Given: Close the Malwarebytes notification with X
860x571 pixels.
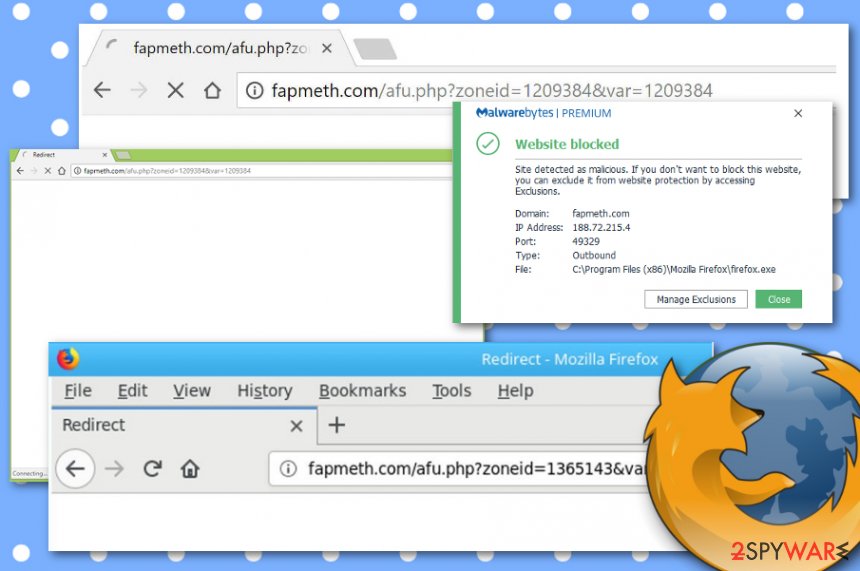Looking at the screenshot, I should pos(798,113).
